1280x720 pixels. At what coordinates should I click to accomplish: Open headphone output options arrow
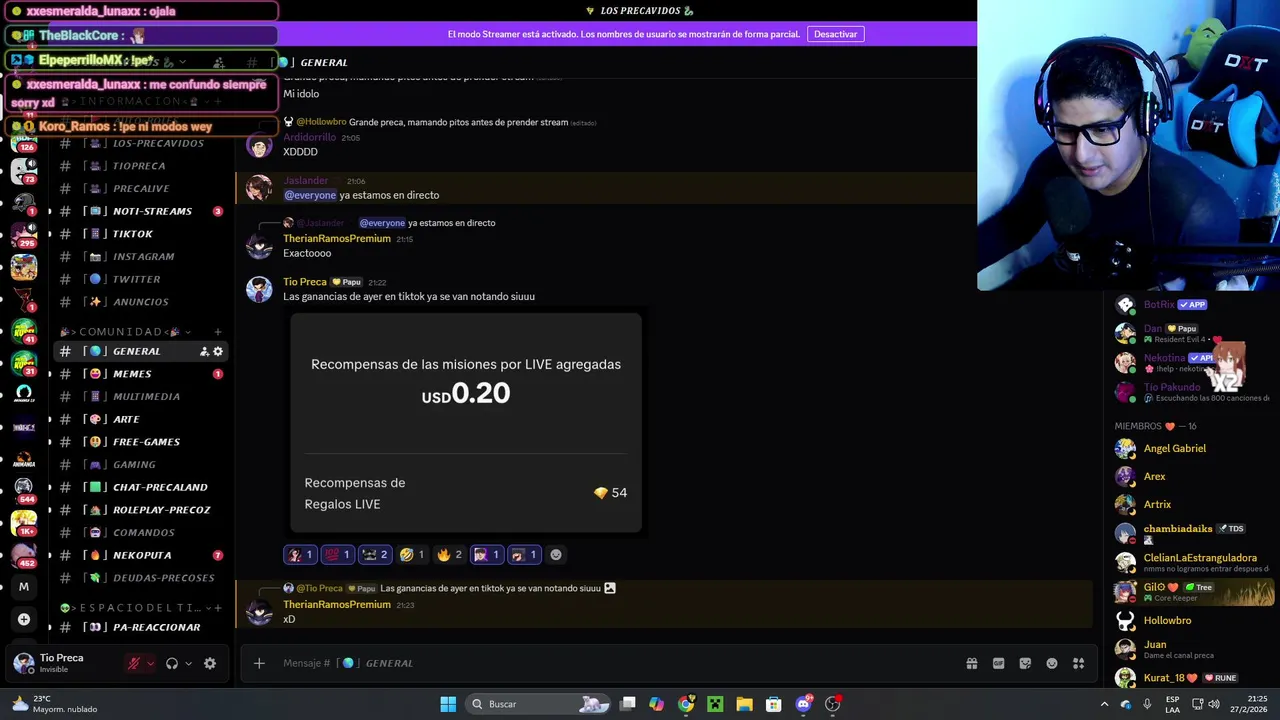(188, 663)
